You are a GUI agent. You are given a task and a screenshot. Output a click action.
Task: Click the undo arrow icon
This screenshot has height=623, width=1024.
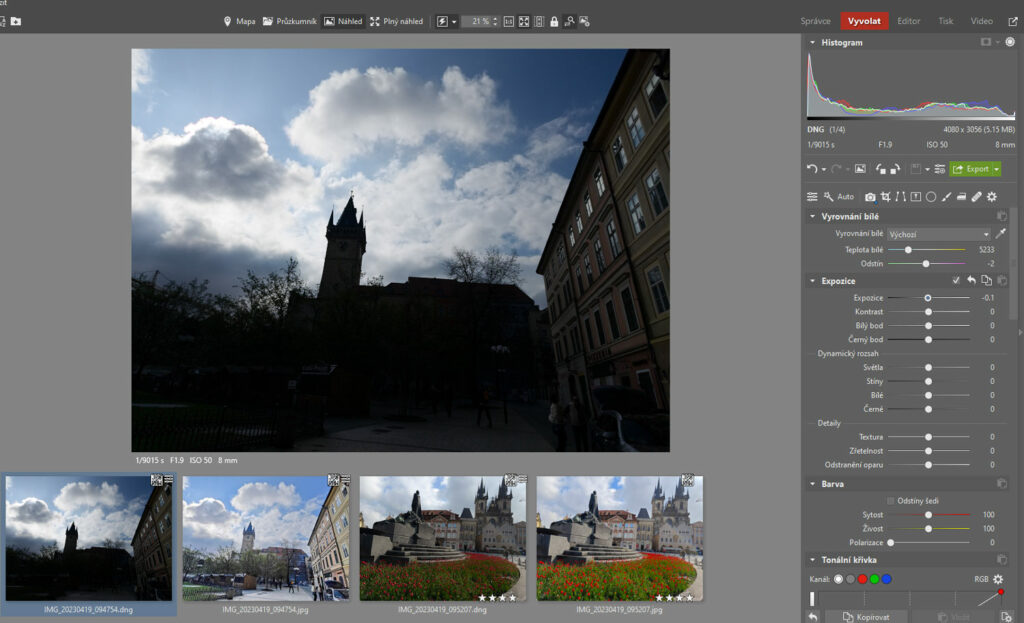tap(813, 169)
